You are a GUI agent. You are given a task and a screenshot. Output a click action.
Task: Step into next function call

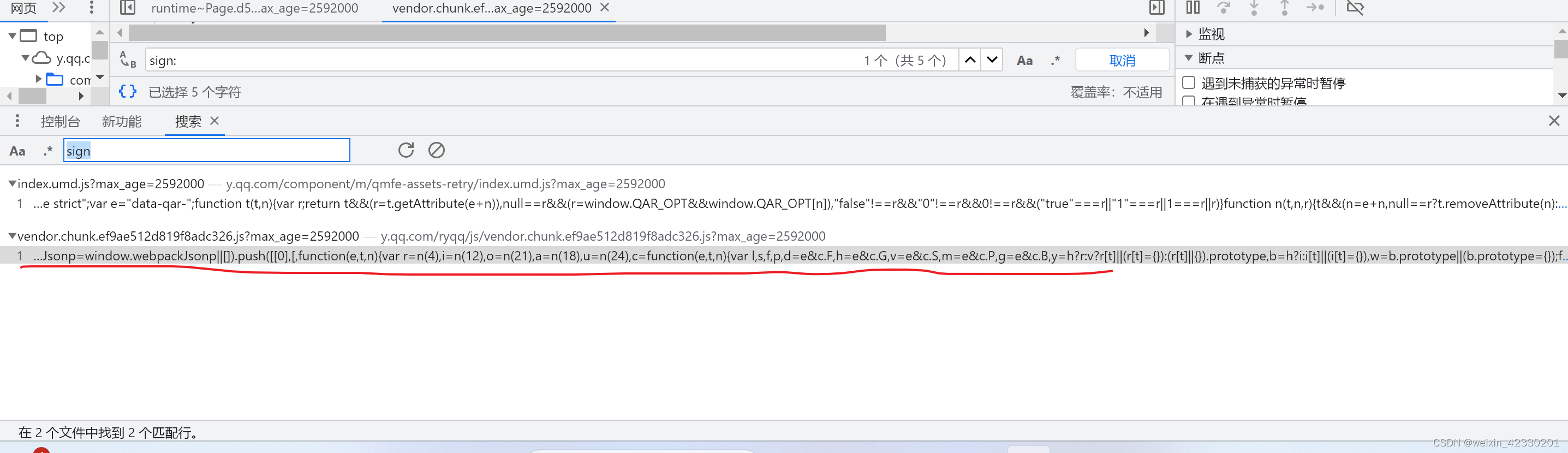[1254, 7]
